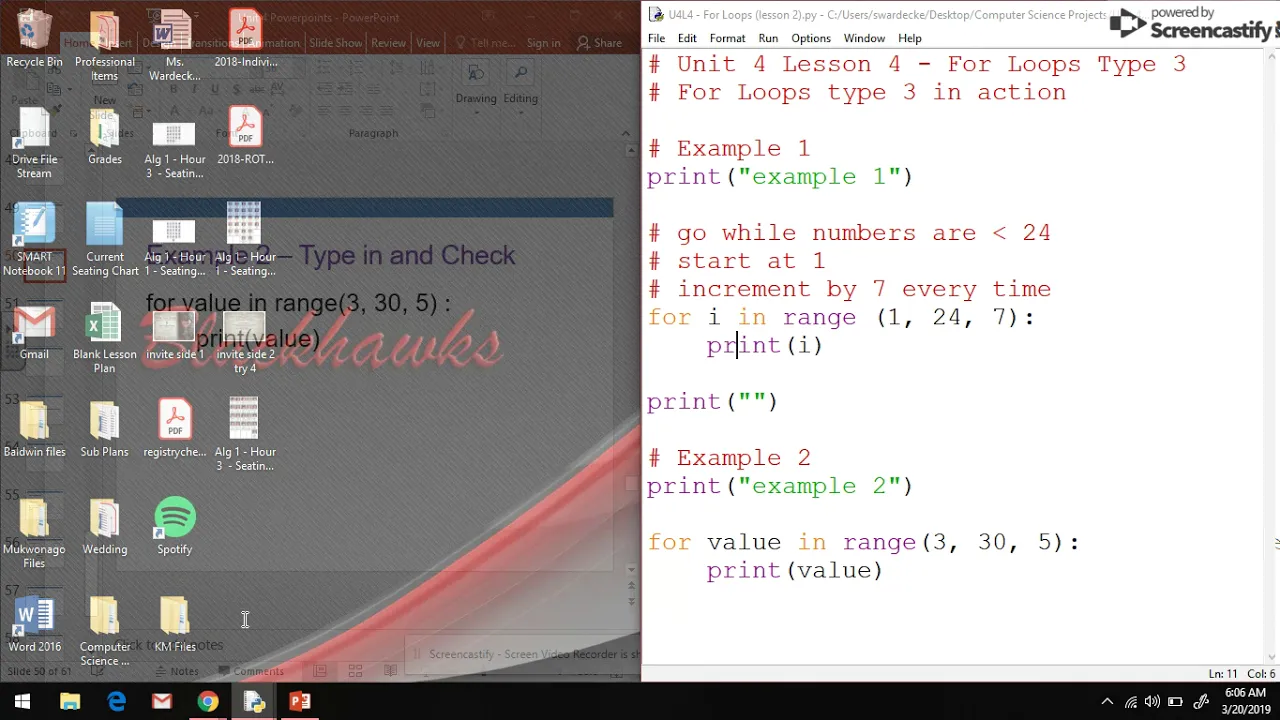Click '# increment by 7 every time' comment

(849, 289)
